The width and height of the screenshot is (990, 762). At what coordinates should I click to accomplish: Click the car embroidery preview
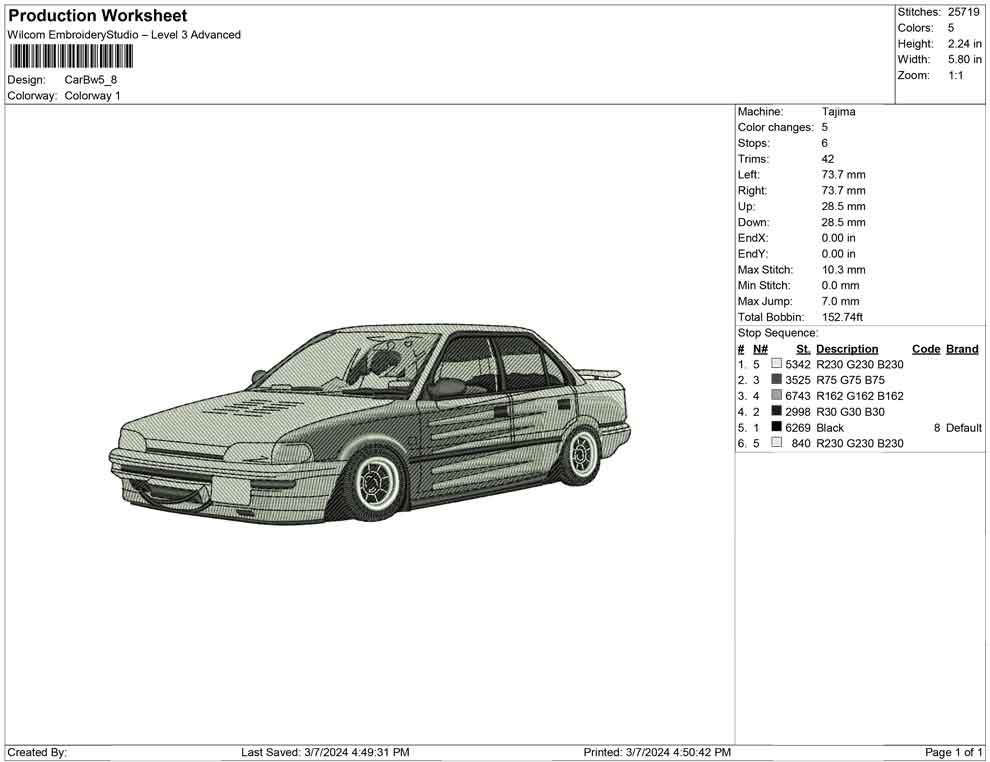[370, 424]
